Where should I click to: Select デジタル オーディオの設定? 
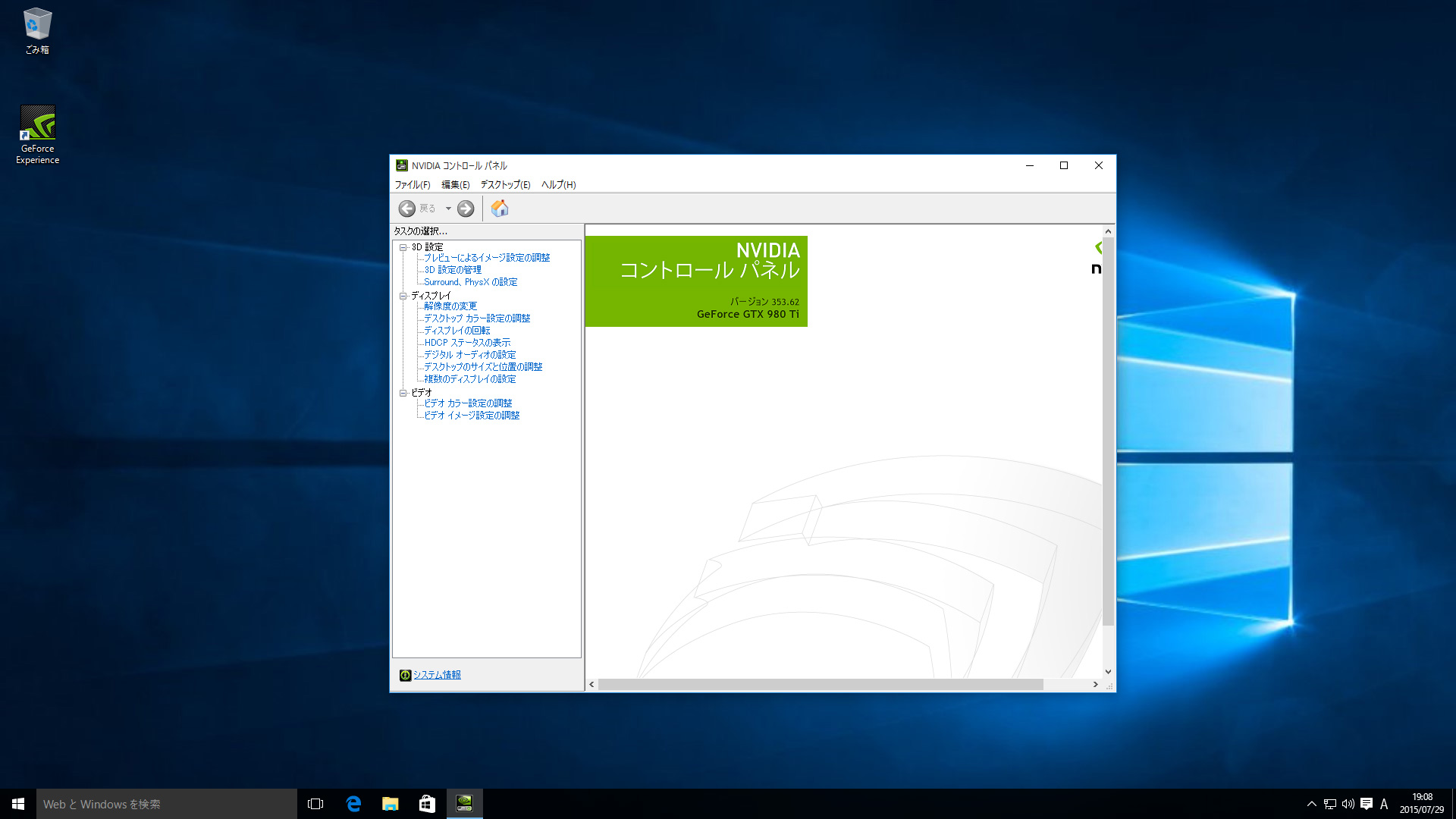(x=469, y=355)
